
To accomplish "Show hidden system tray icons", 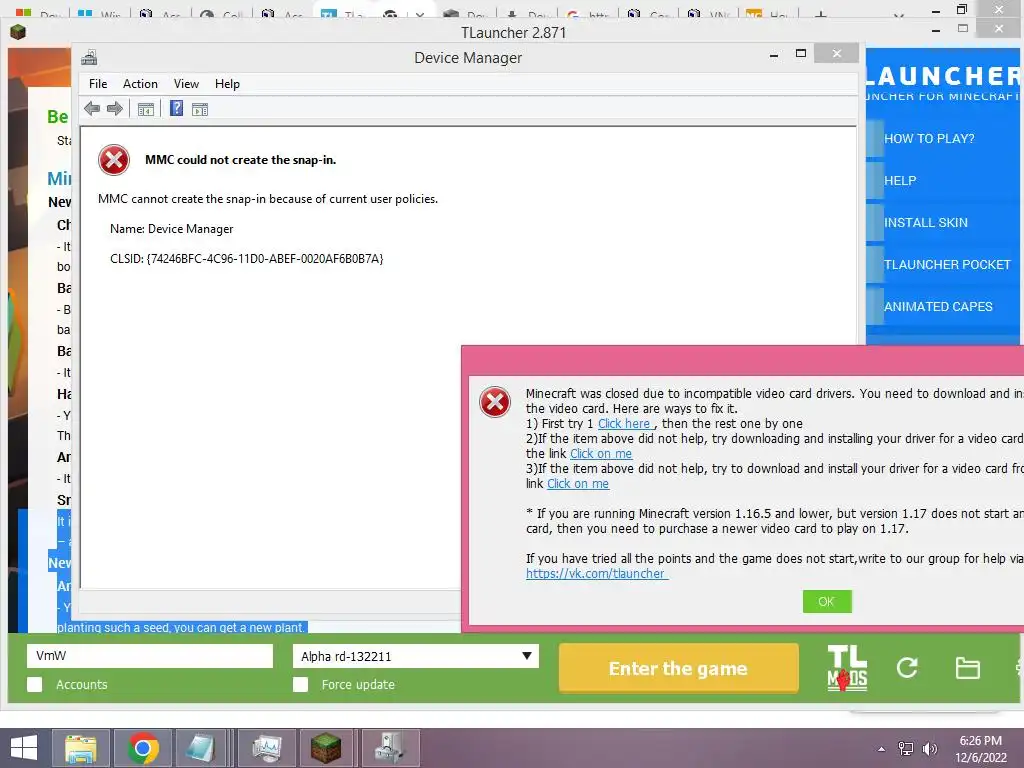I will pyautogui.click(x=882, y=749).
